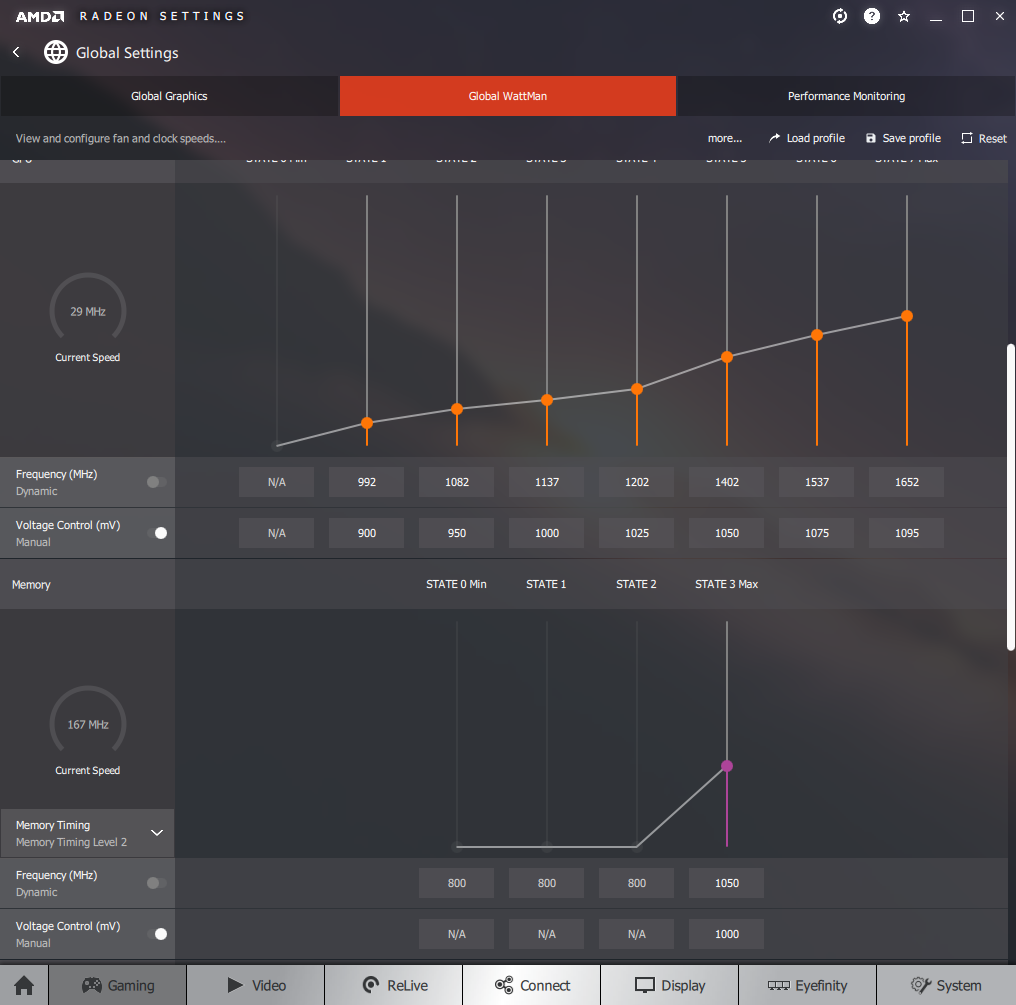
Task: Click Save profile button
Action: (x=903, y=138)
